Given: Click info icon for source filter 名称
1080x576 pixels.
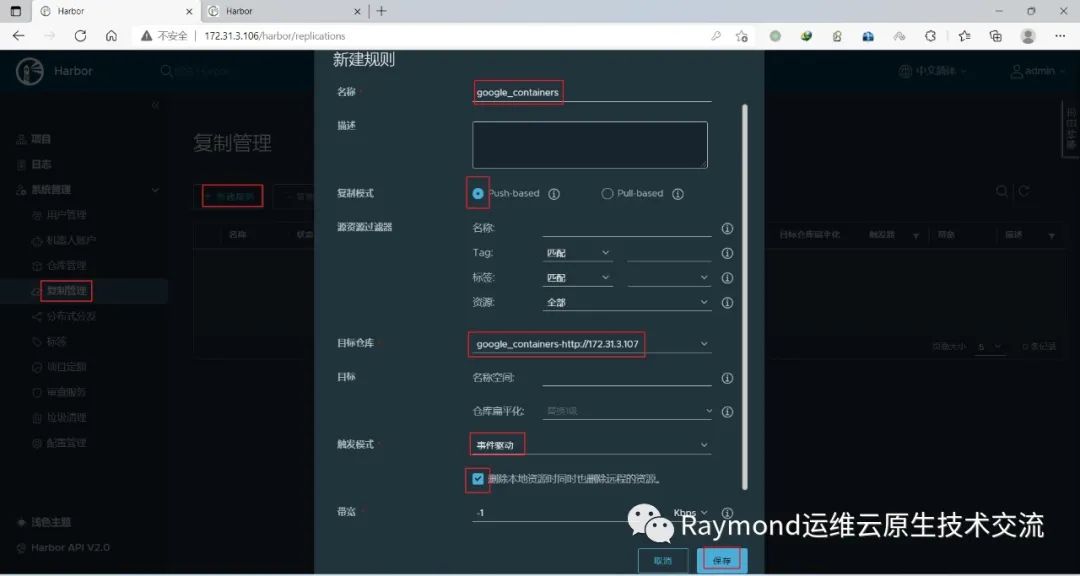Looking at the screenshot, I should (x=727, y=229).
